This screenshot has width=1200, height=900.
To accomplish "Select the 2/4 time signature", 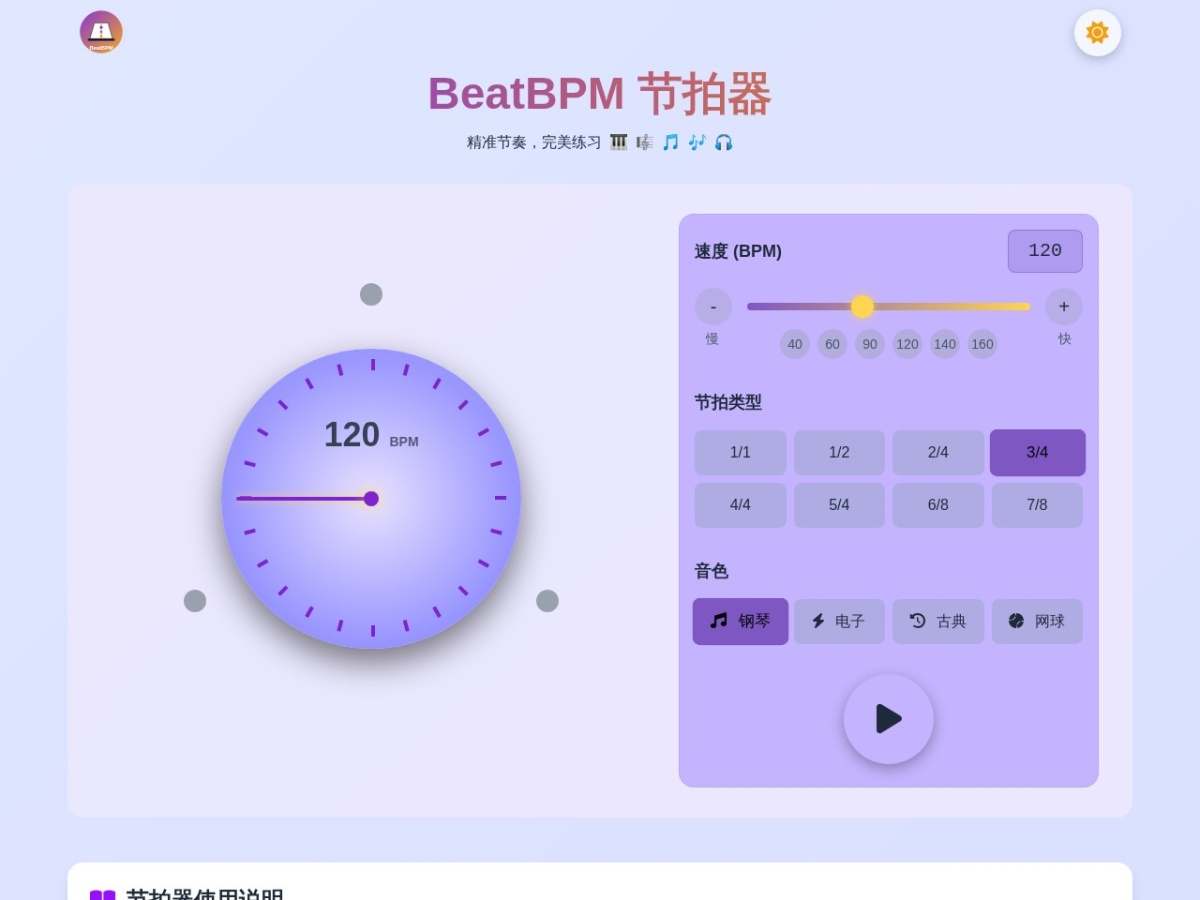I will 938,452.
